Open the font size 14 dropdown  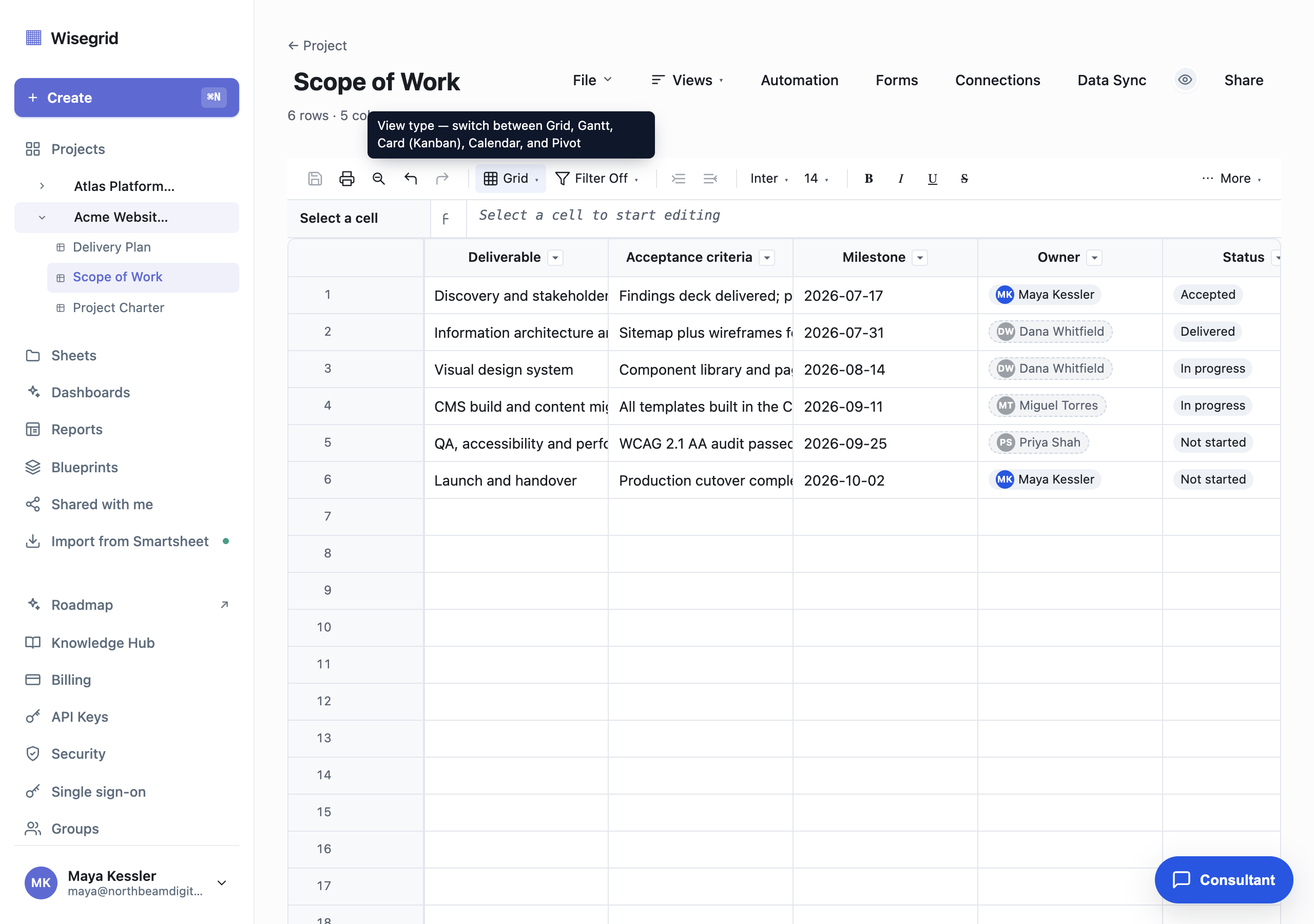click(816, 179)
